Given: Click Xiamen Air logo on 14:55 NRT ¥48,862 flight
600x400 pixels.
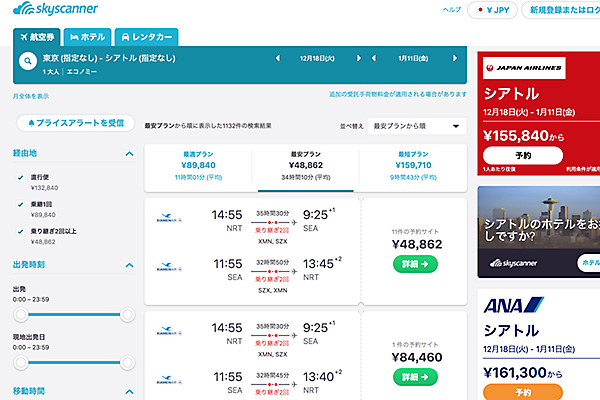Looking at the screenshot, I should click(x=169, y=218).
